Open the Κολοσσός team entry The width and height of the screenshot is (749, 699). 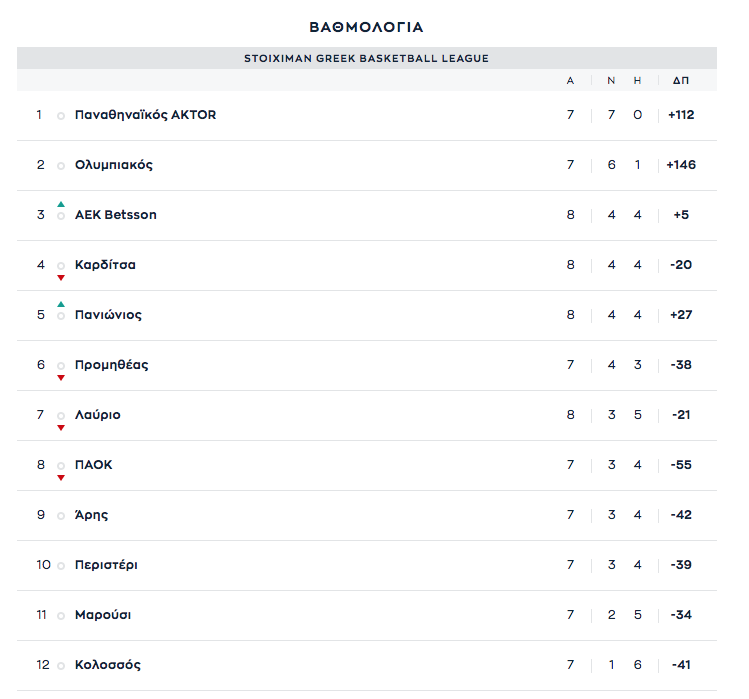[x=108, y=665]
